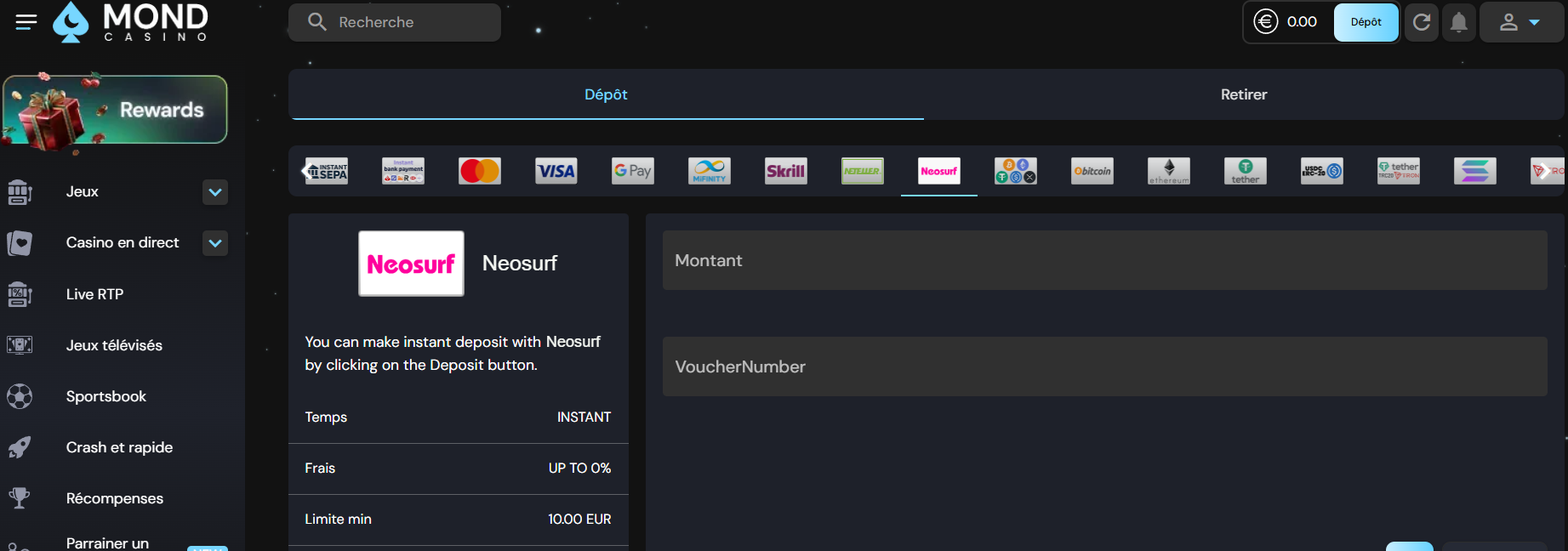Navigate to Sportsbook

[x=106, y=396]
